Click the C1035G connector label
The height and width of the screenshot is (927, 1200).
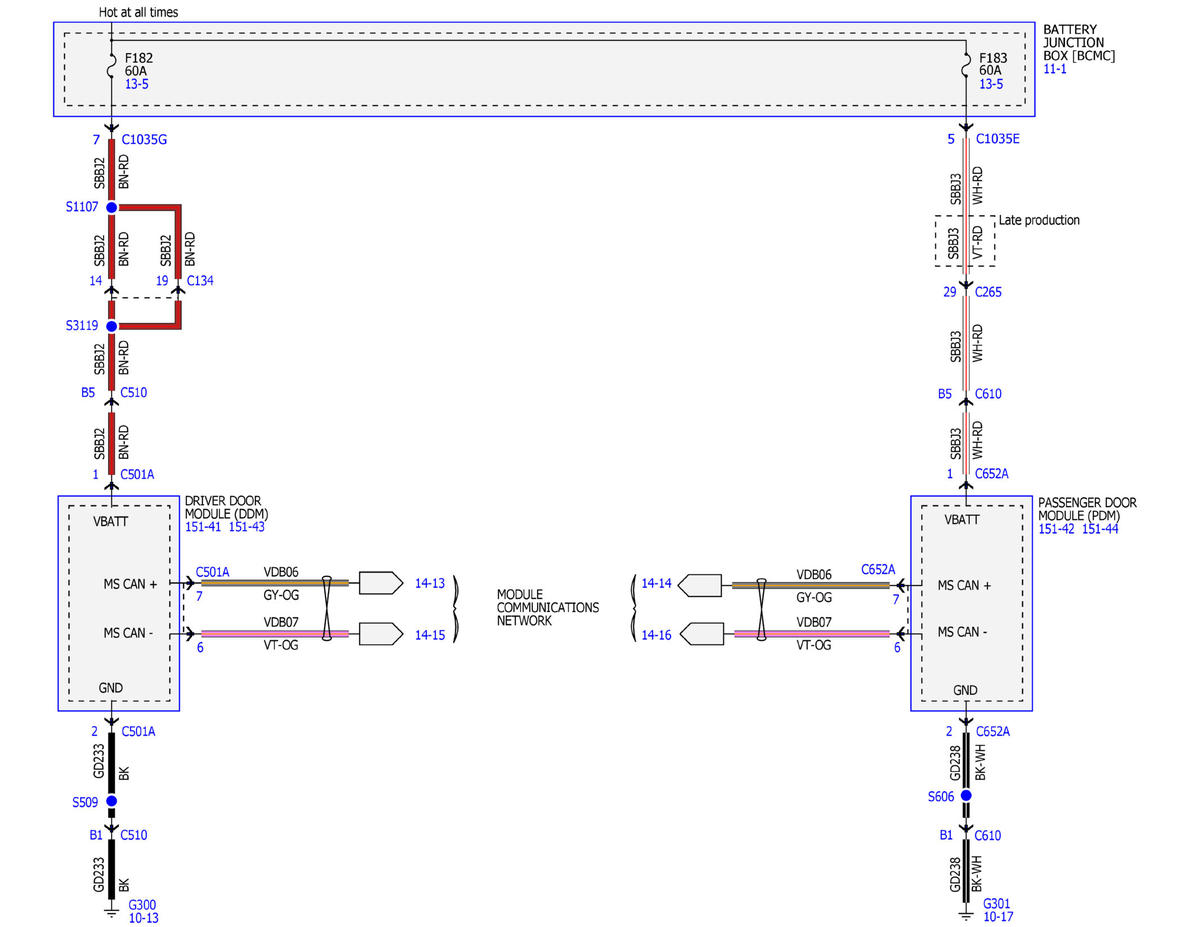[x=144, y=140]
